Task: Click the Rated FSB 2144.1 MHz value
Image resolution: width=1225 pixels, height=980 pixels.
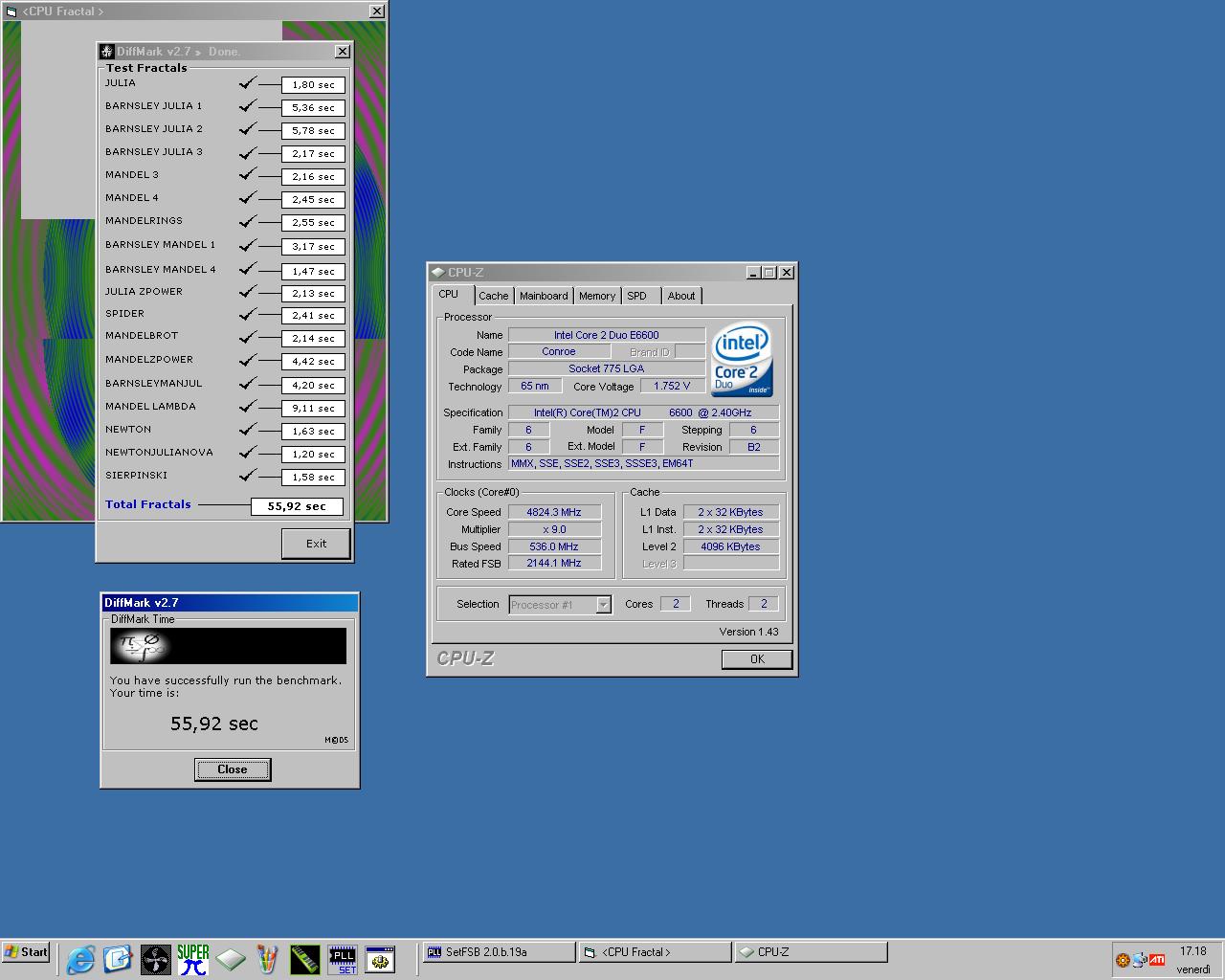Action: pyautogui.click(x=554, y=563)
